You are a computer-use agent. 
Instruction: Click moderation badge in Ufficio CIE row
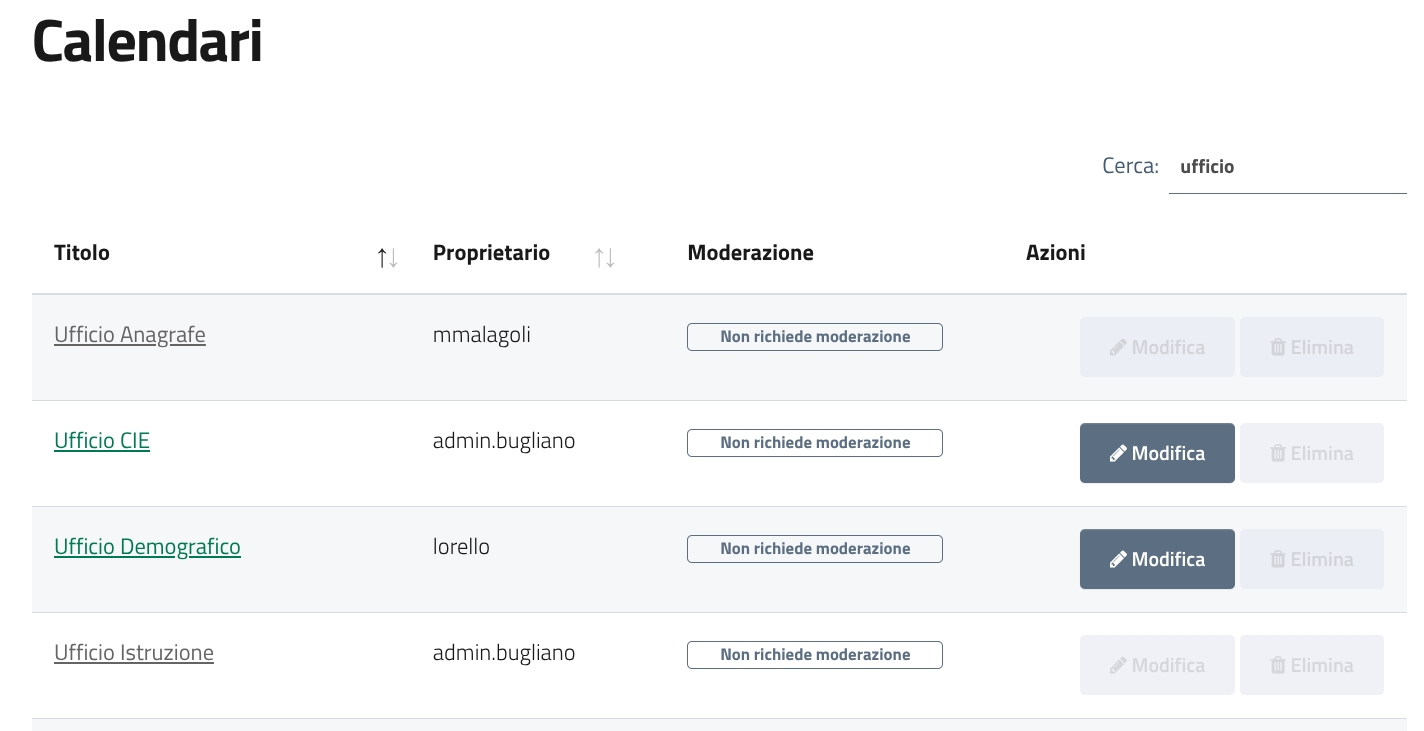(x=814, y=443)
